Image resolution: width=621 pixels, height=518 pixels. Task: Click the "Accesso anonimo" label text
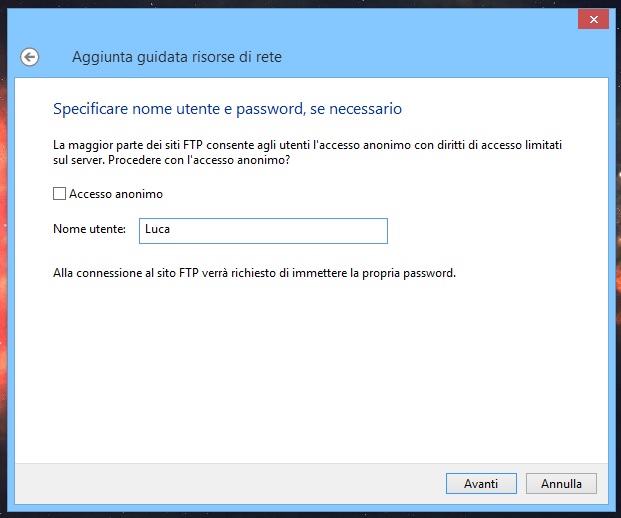tap(115, 194)
